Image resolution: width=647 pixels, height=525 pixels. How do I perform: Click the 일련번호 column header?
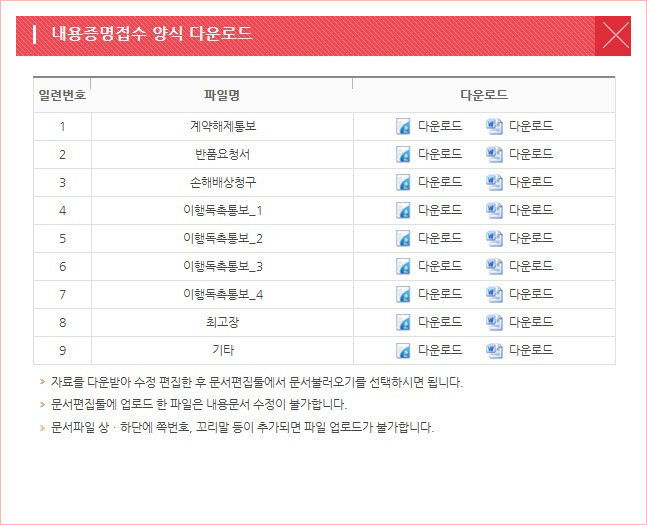click(x=62, y=95)
